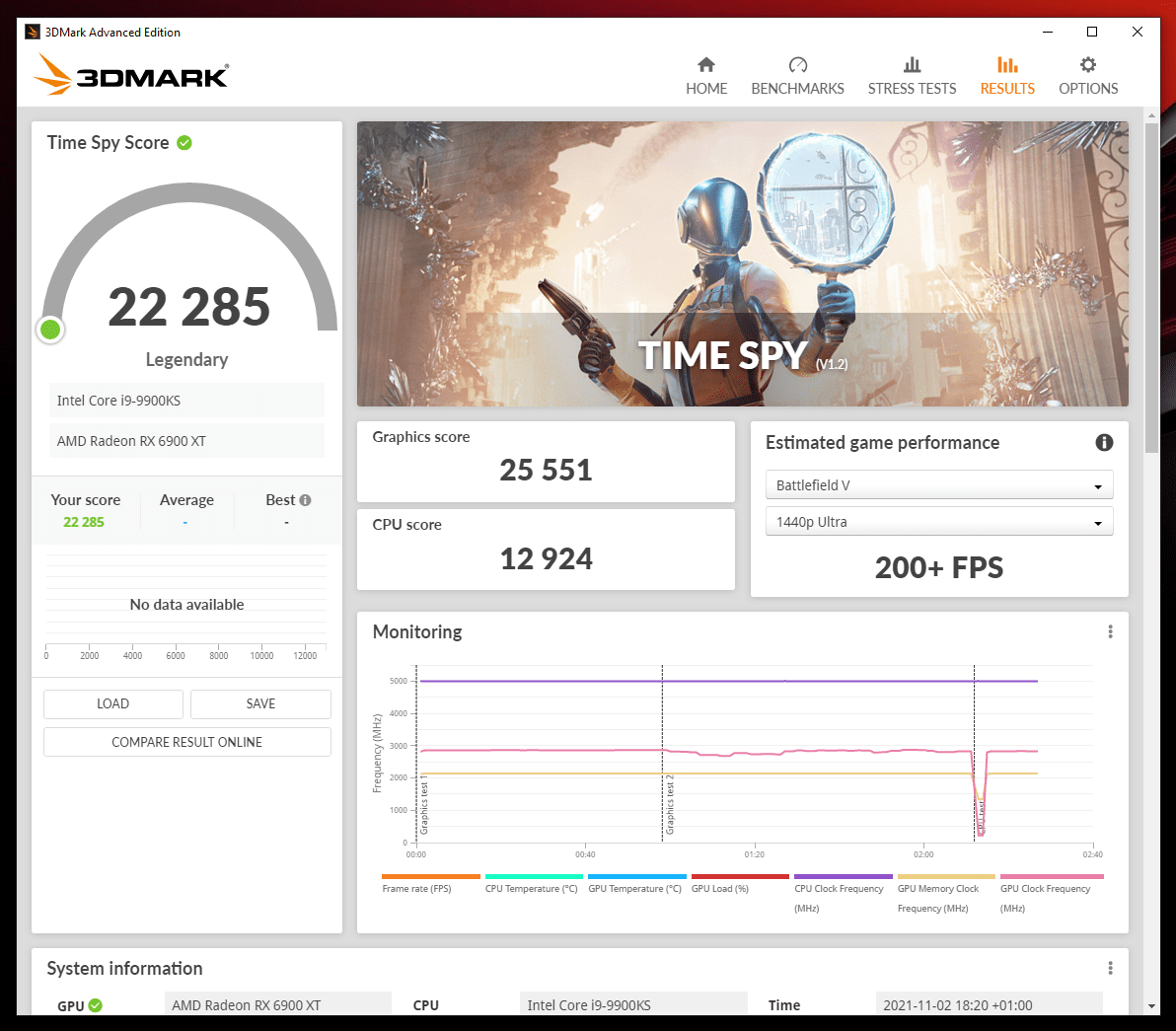
Task: Open the BENCHMARKS section
Action: pos(797,77)
